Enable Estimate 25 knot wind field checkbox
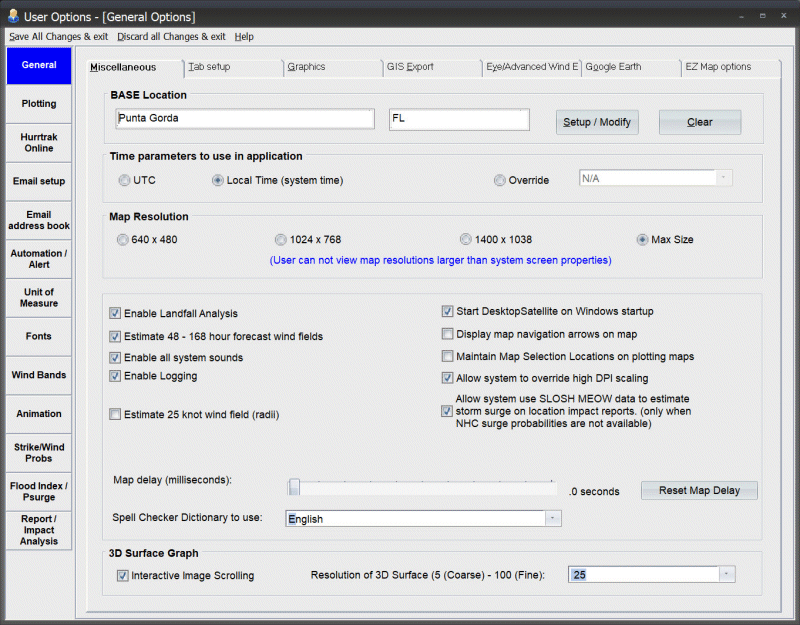800x625 pixels. pyautogui.click(x=116, y=414)
